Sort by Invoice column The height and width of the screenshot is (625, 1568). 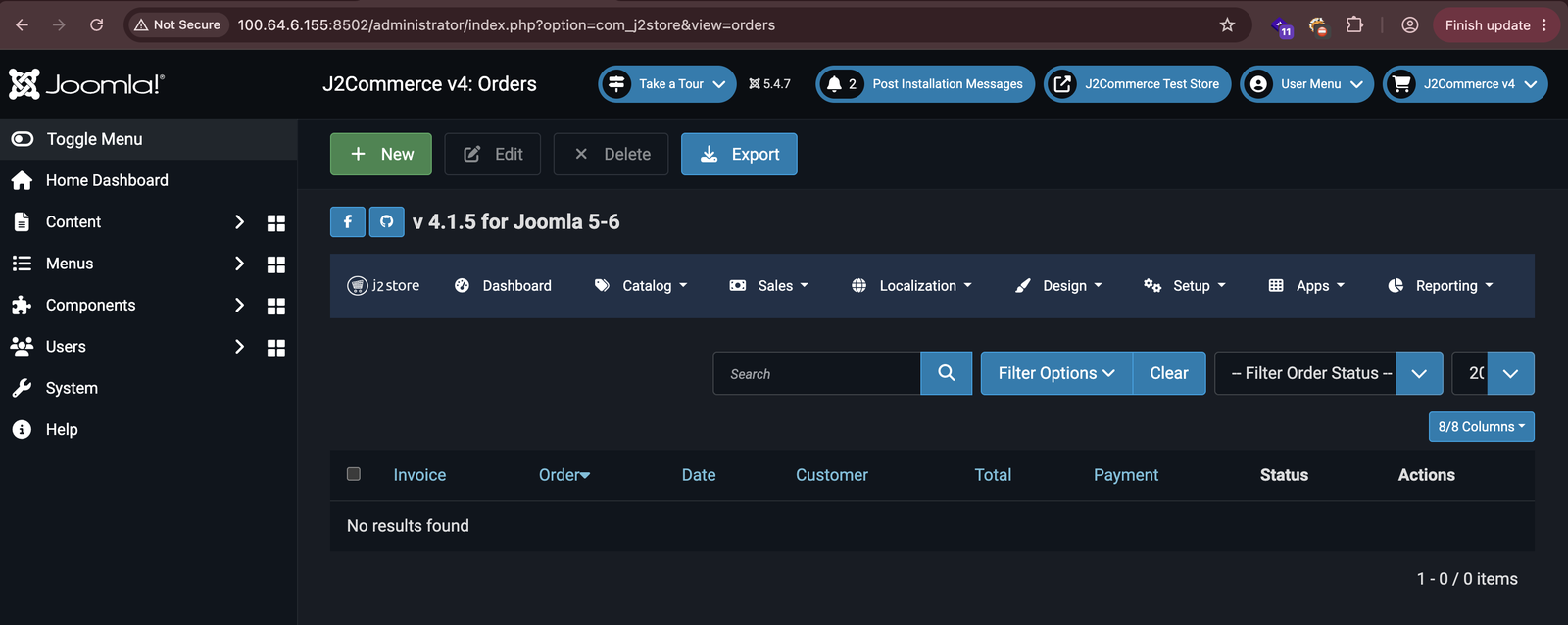(419, 475)
